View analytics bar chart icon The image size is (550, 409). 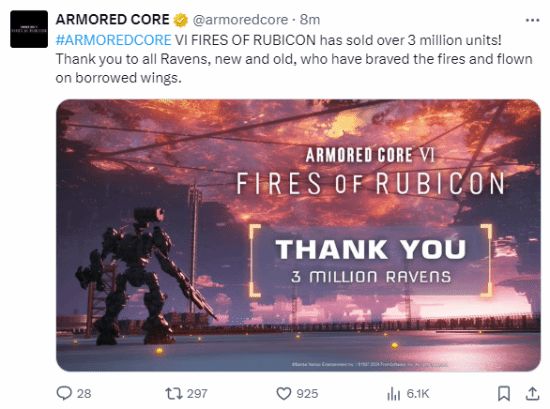pos(394,394)
